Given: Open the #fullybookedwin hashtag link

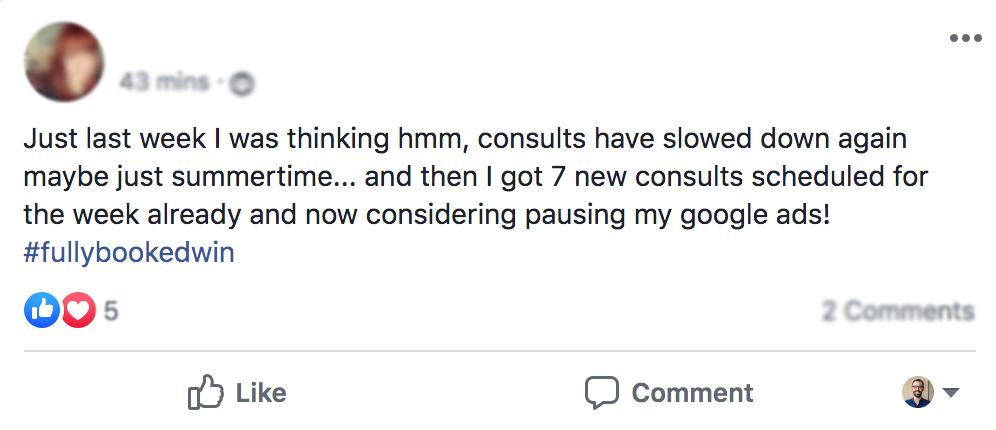Looking at the screenshot, I should click(128, 252).
